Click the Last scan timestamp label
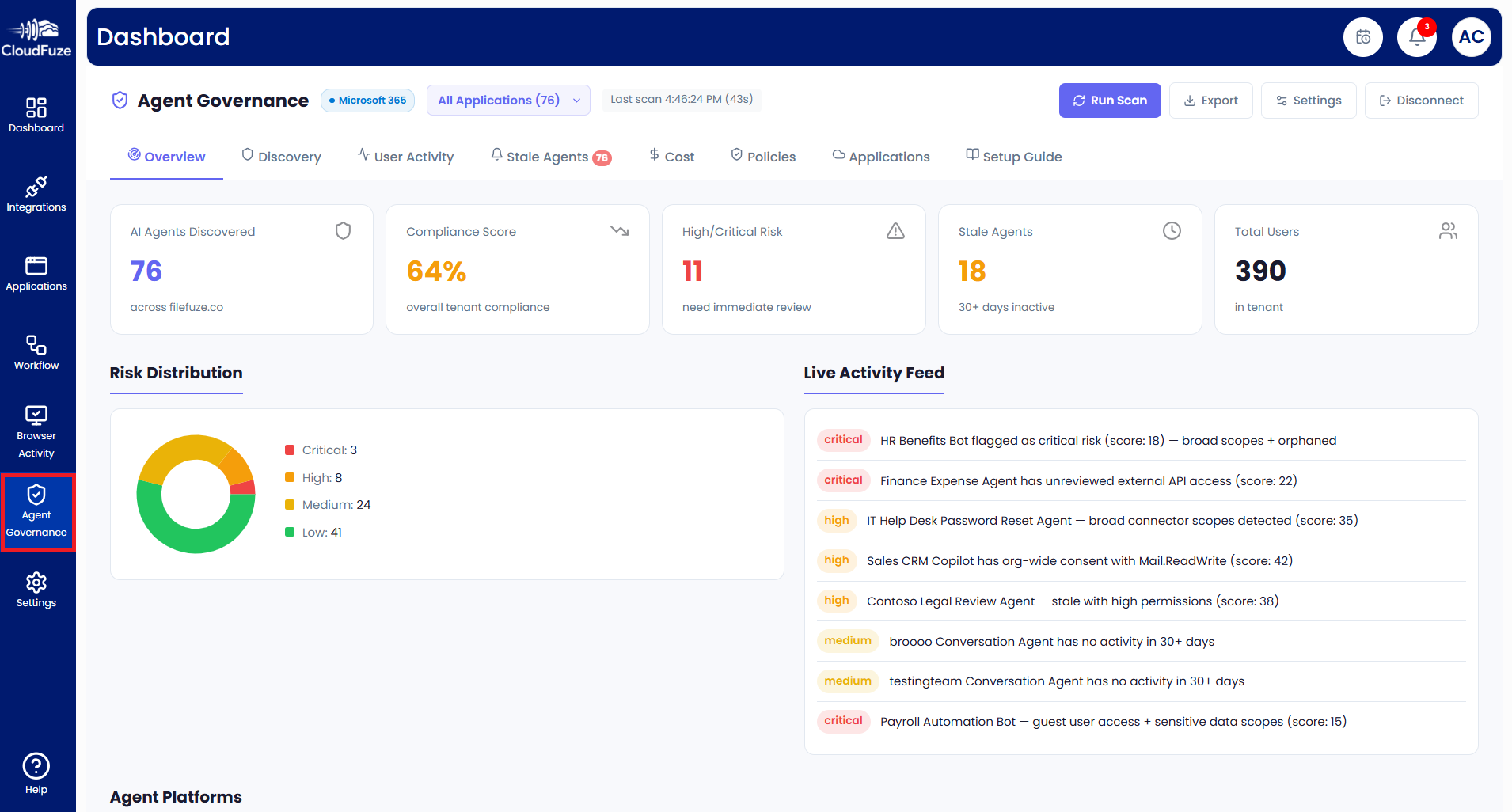 point(682,100)
